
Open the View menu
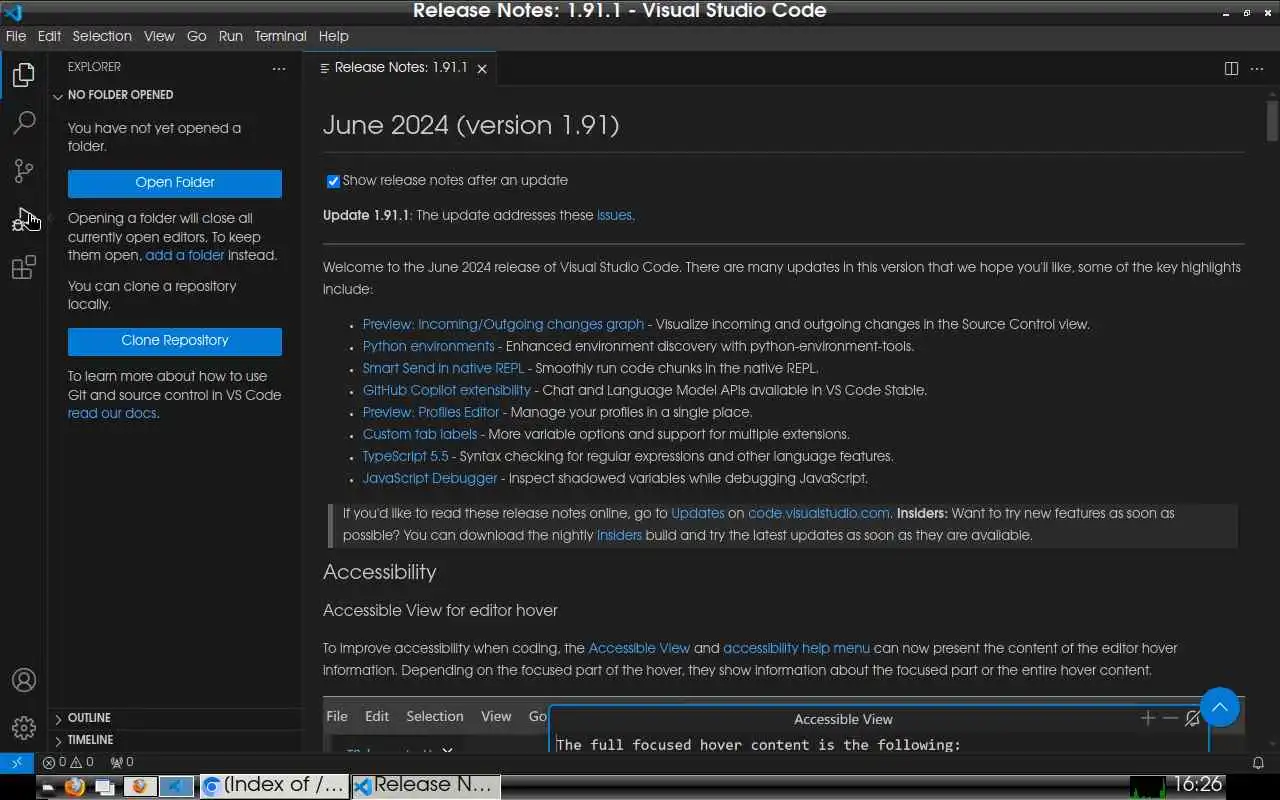pyautogui.click(x=159, y=36)
